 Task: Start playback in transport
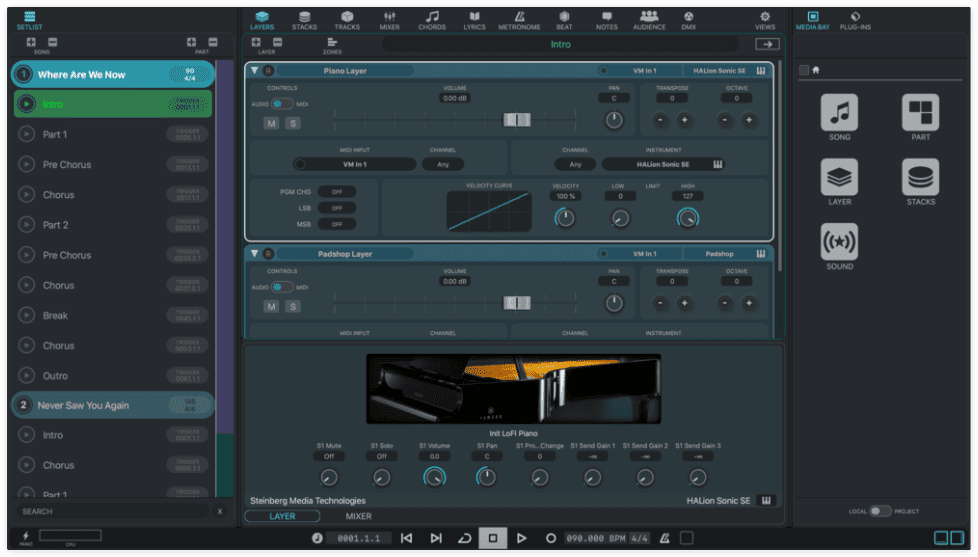pos(521,538)
